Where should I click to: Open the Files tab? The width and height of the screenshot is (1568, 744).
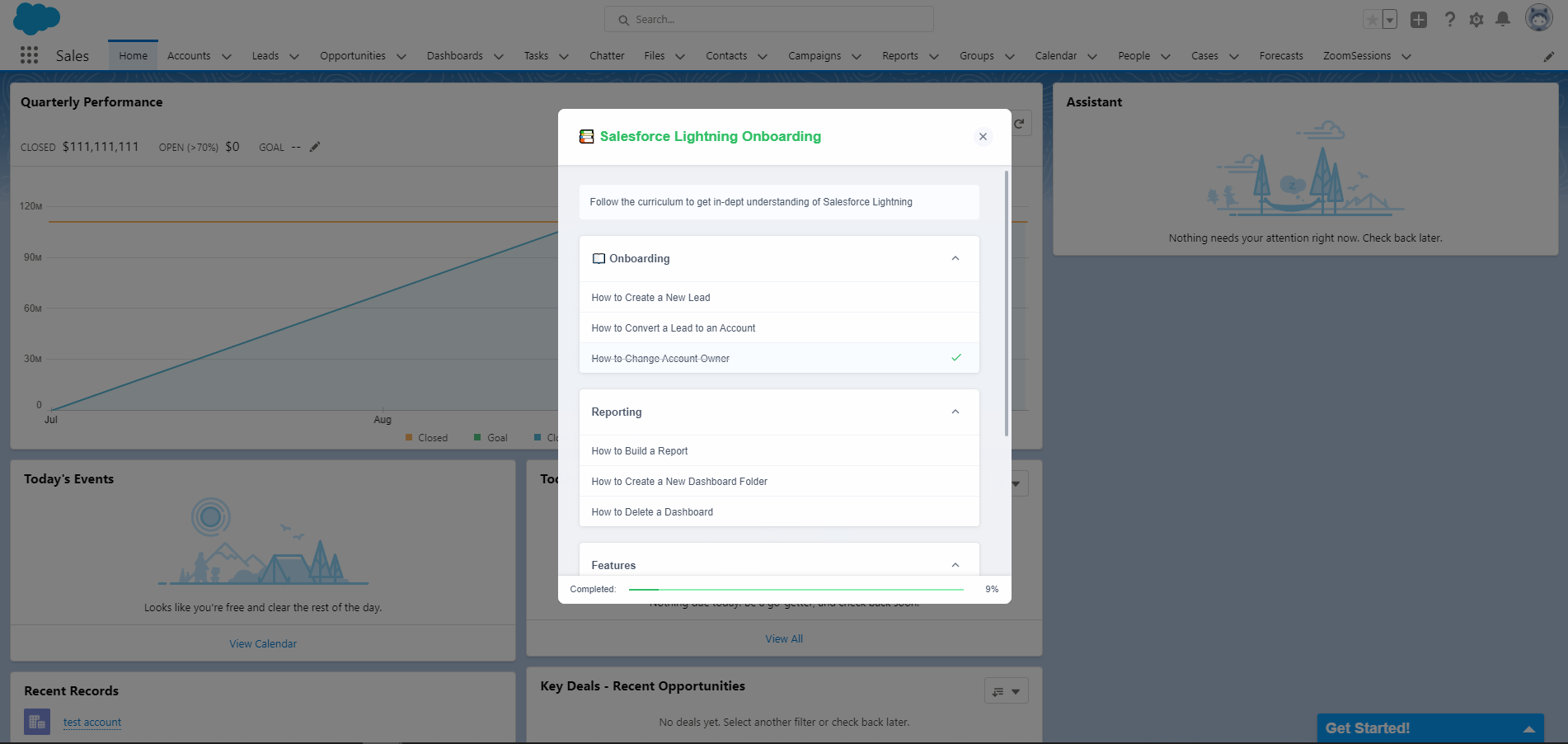pos(655,56)
